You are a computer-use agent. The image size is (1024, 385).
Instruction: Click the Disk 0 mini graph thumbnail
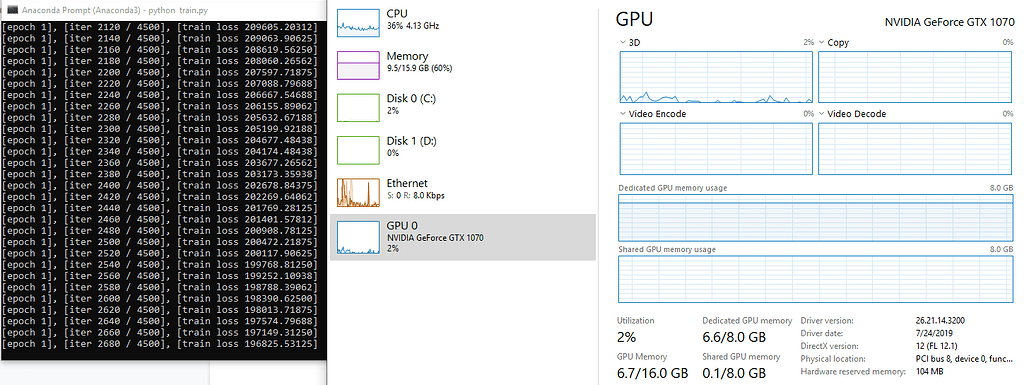click(358, 107)
